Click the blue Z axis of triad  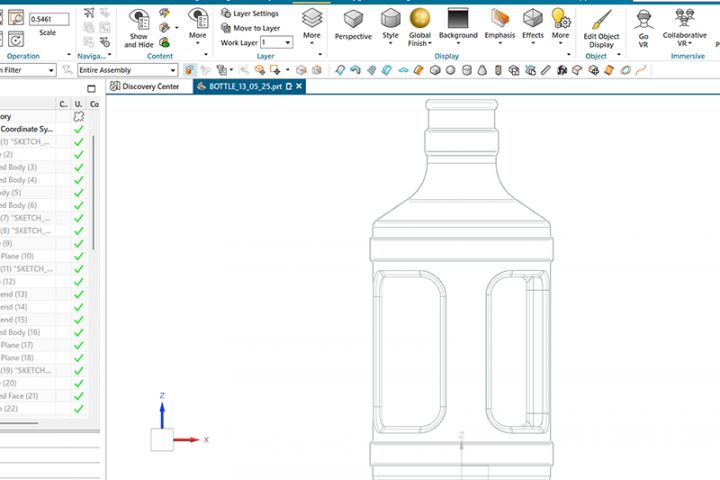[x=162, y=415]
